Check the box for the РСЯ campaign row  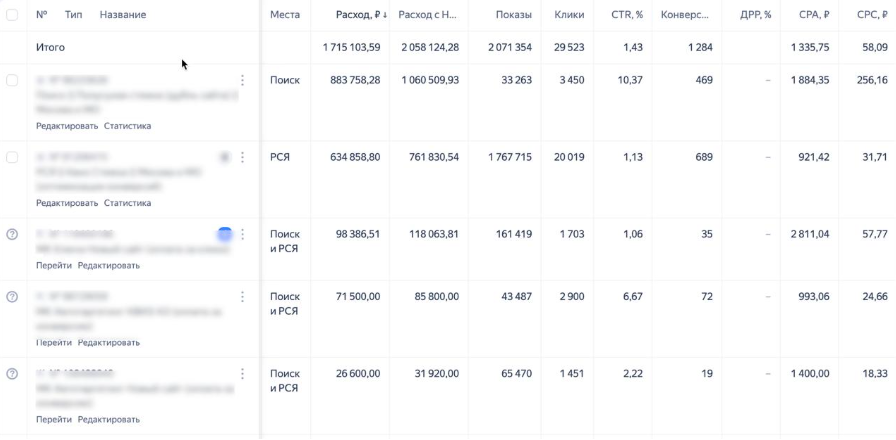point(12,157)
